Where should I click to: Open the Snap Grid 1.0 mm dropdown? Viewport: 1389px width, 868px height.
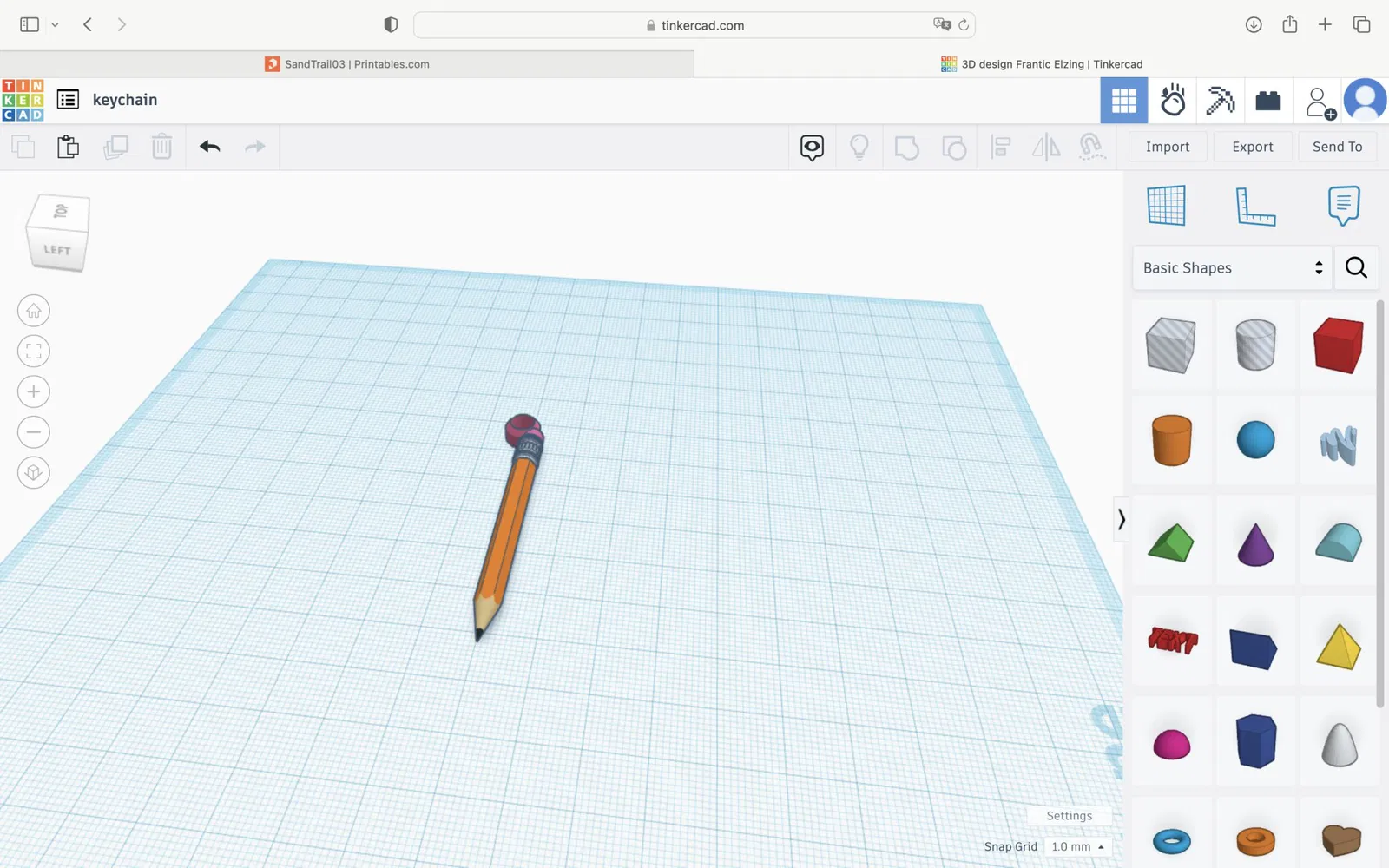[1077, 846]
